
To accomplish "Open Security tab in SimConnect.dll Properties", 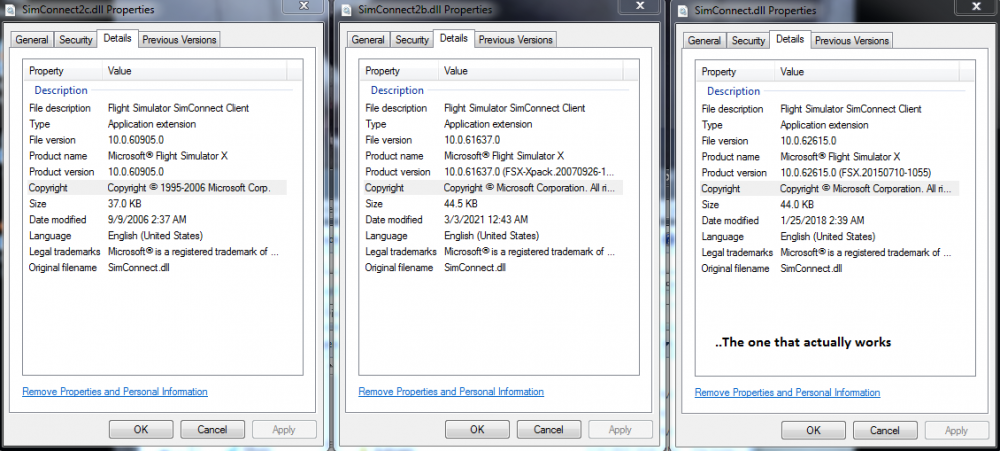I will tap(748, 41).
